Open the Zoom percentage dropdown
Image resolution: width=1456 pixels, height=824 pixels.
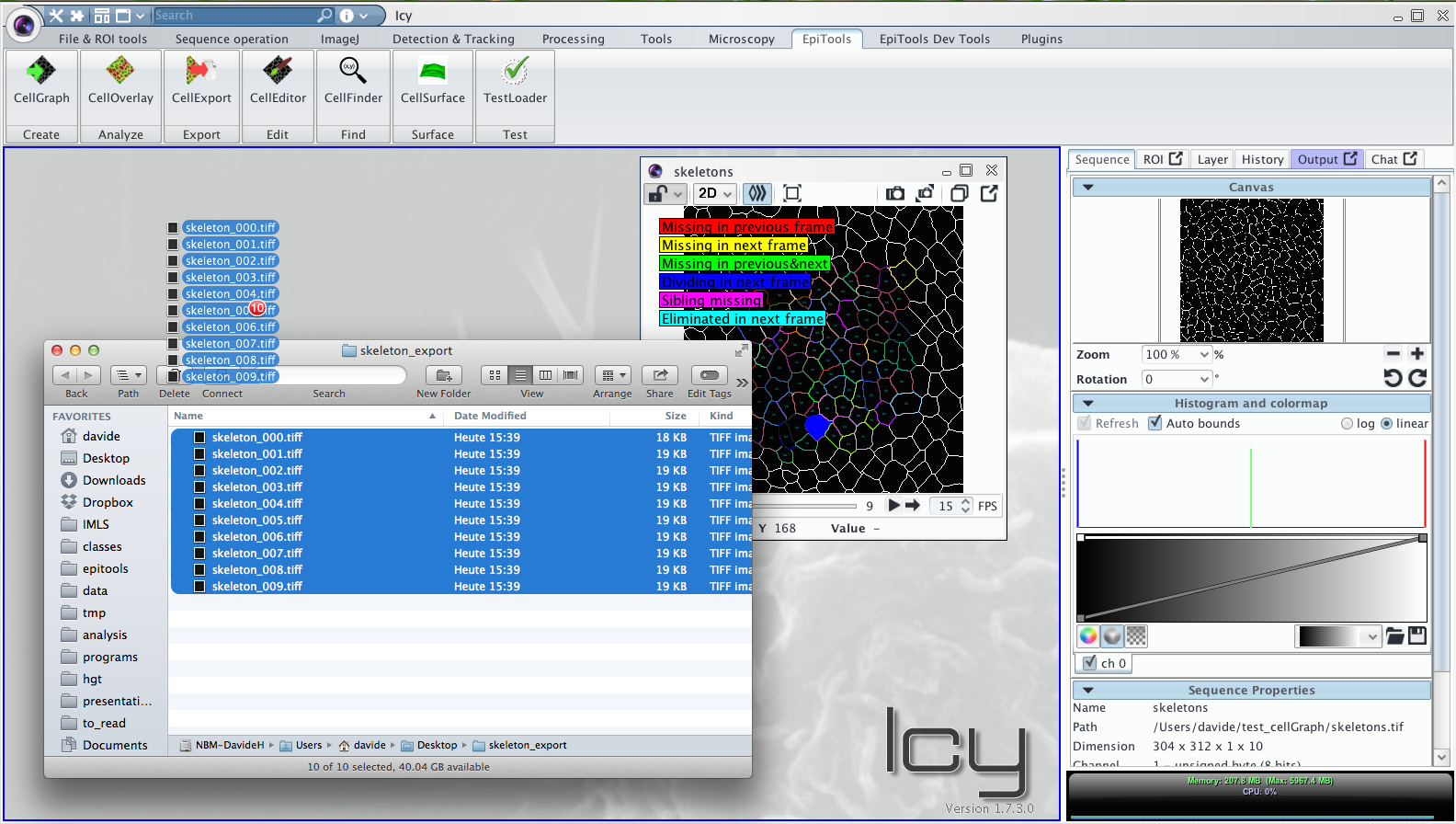coord(1177,354)
